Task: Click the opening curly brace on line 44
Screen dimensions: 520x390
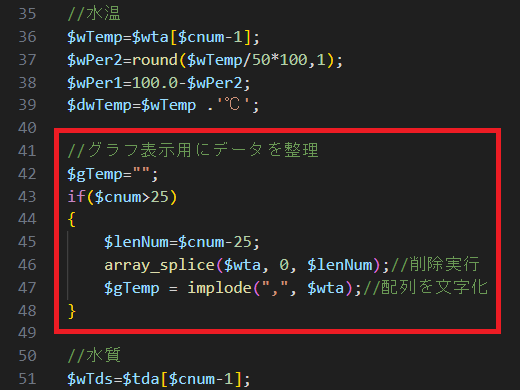Action: click(71, 219)
